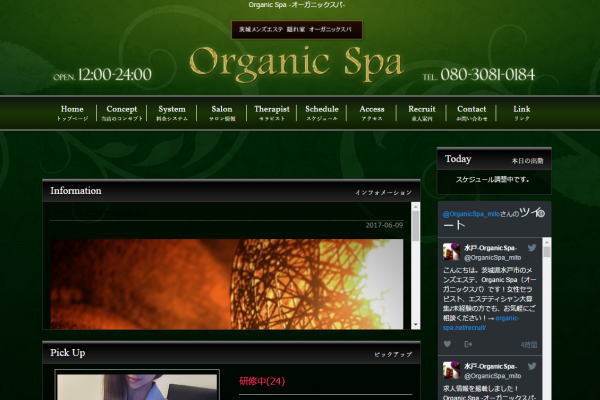Go to the Recruit page

click(x=422, y=113)
